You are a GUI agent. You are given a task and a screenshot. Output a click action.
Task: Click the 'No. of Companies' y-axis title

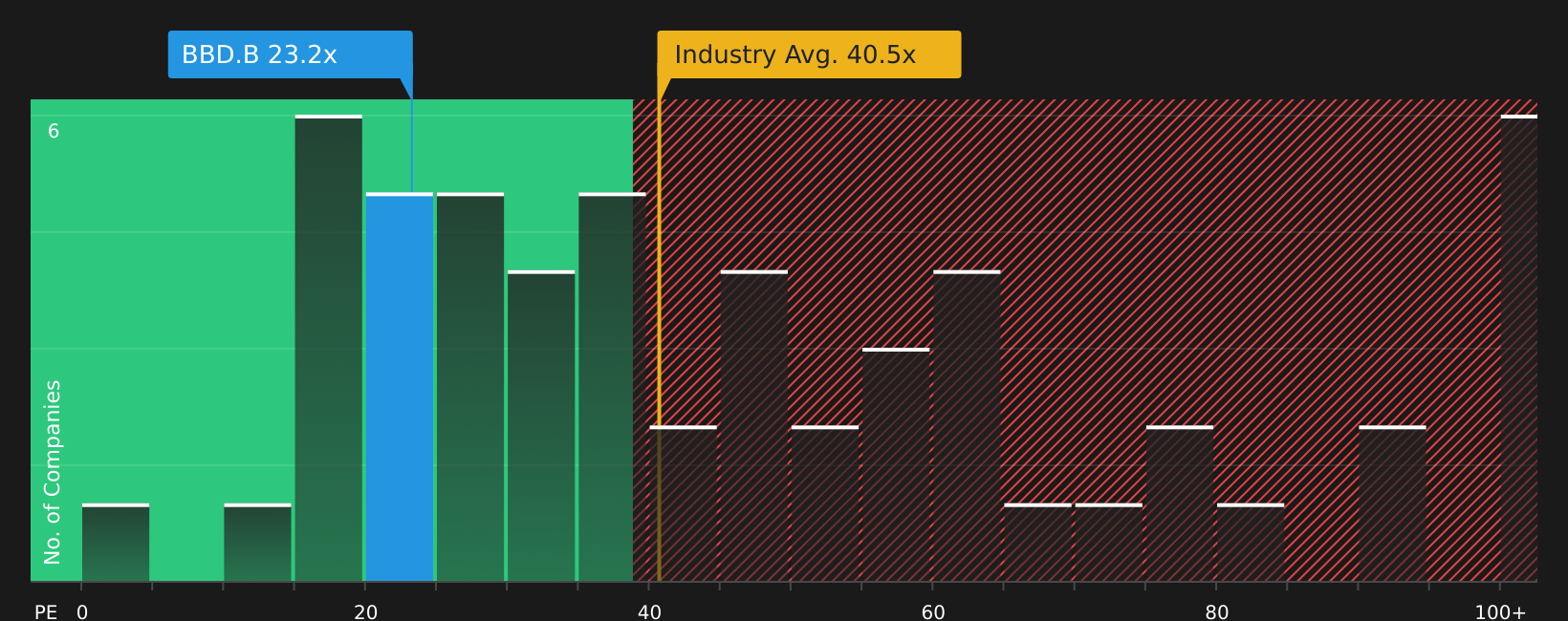53,472
